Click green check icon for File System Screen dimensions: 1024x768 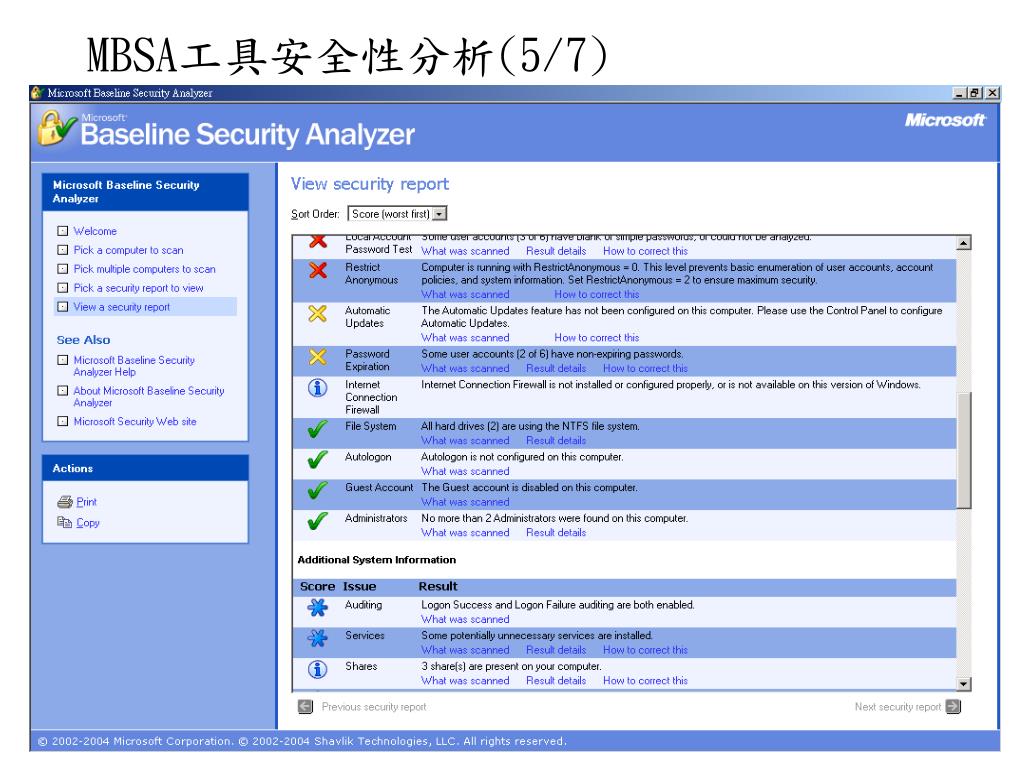tap(317, 429)
